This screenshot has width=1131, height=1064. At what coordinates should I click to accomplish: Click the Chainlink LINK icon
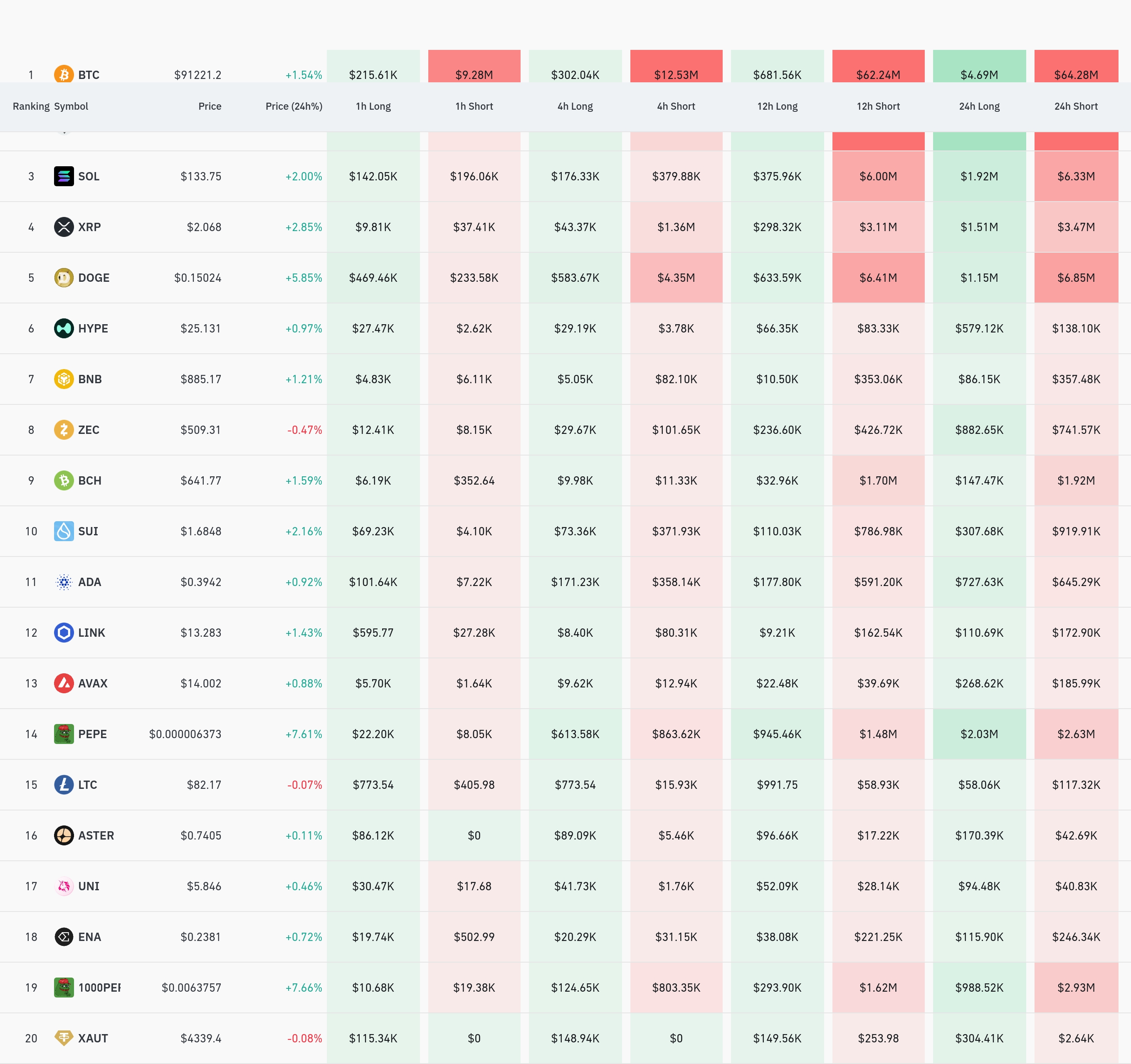(64, 632)
